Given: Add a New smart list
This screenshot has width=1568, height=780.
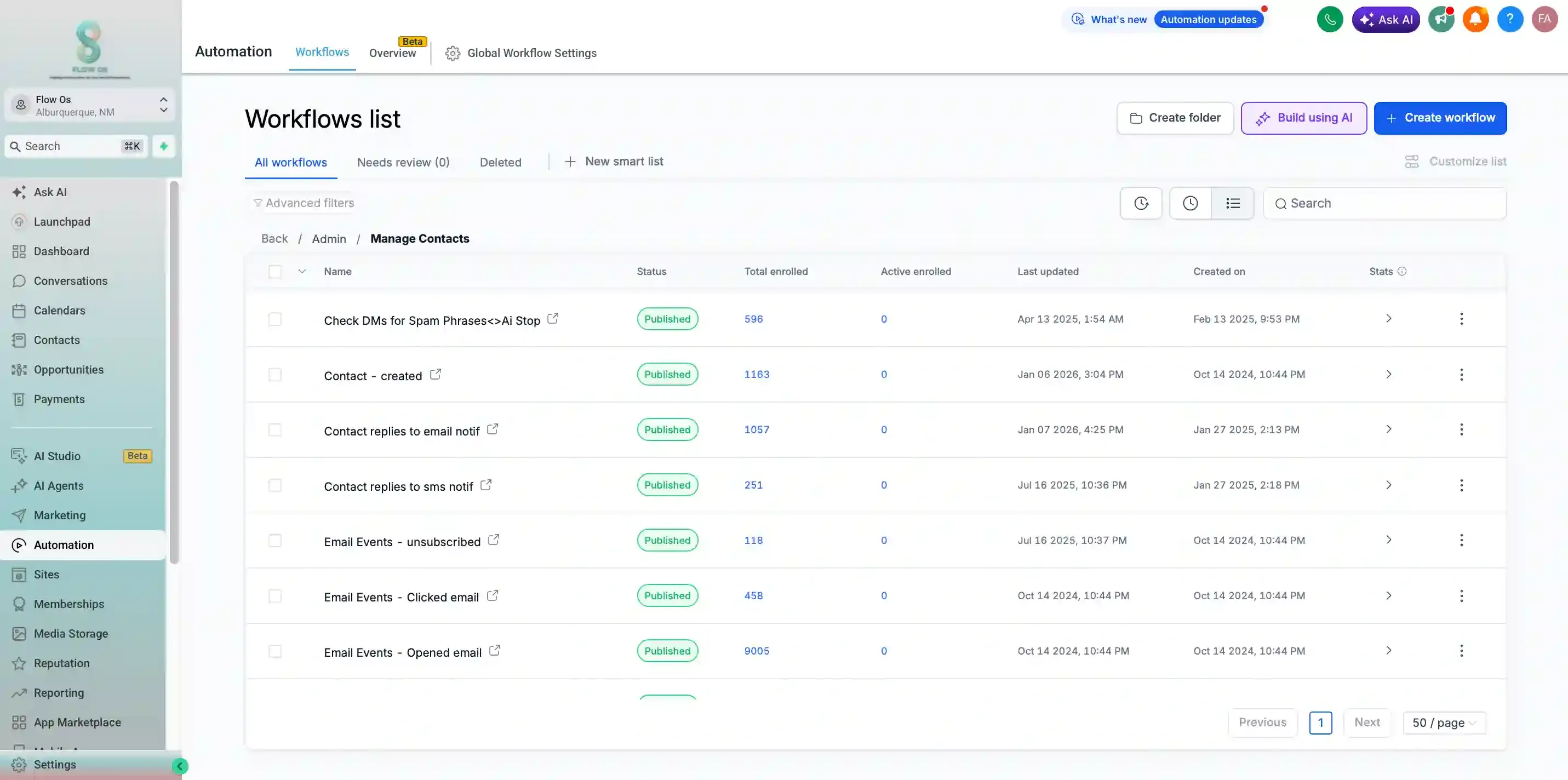Looking at the screenshot, I should pyautogui.click(x=614, y=162).
